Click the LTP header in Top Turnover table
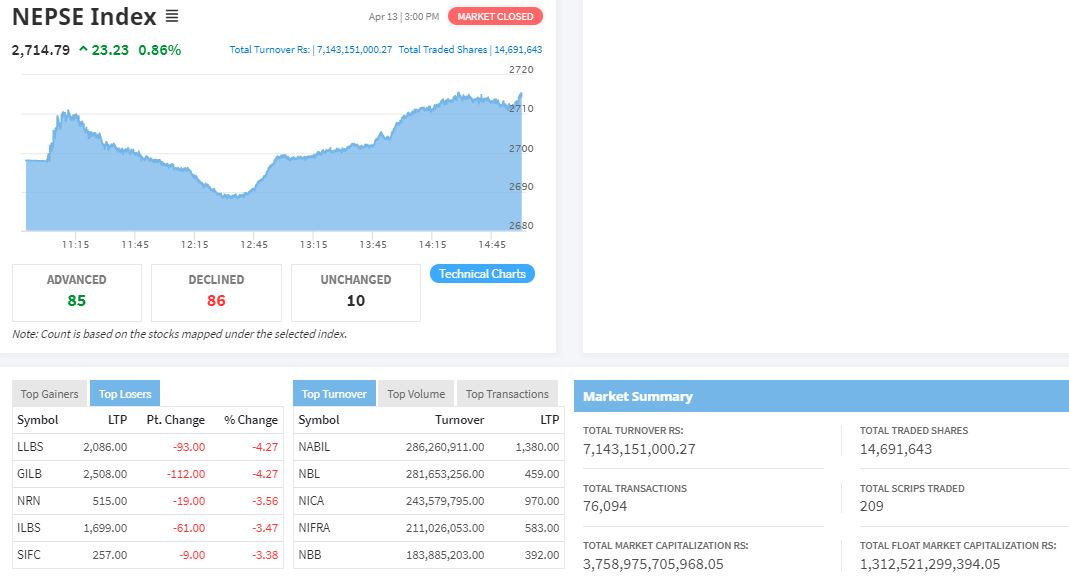Screen dimensions: 1069x579 549,419
